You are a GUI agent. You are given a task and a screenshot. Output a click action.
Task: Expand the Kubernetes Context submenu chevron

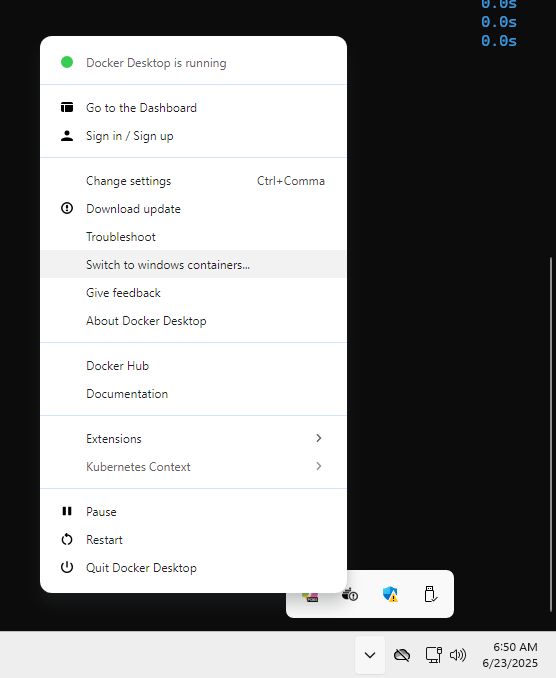(x=319, y=466)
